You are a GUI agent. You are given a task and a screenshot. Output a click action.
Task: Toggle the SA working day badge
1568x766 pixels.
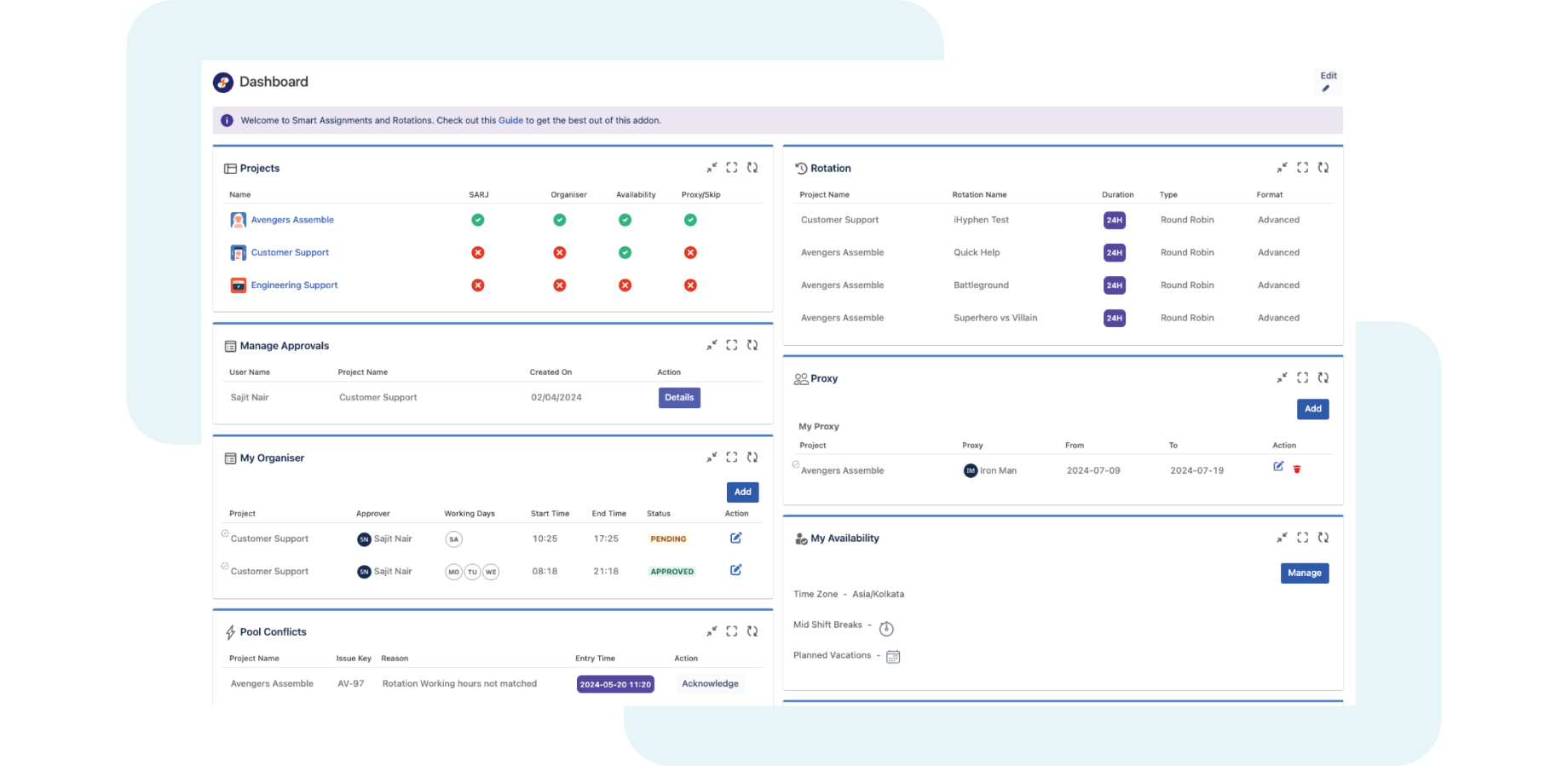[x=454, y=539]
